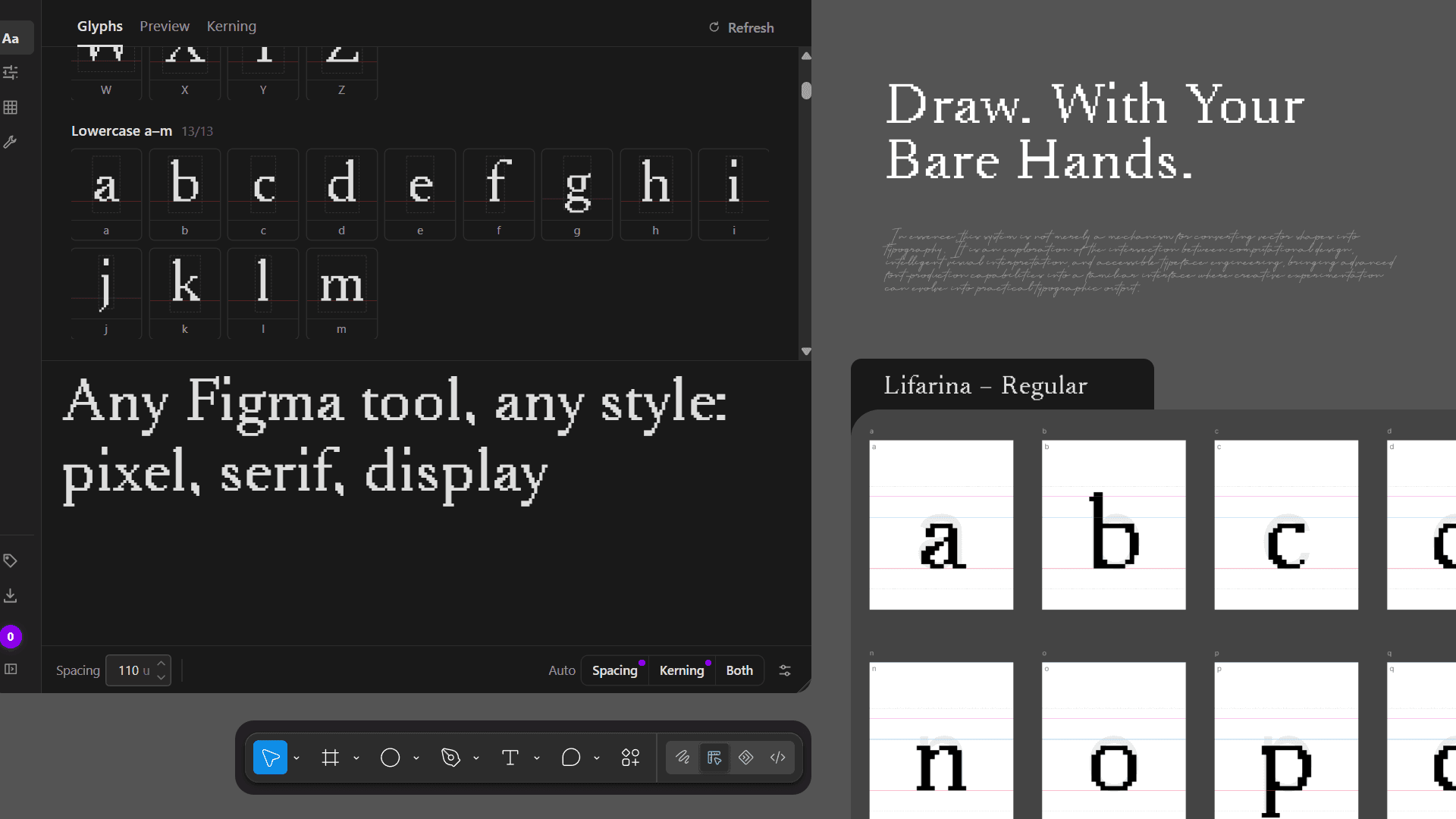
Task: Select the canvas frame showing 'b'
Action: pos(1114,525)
